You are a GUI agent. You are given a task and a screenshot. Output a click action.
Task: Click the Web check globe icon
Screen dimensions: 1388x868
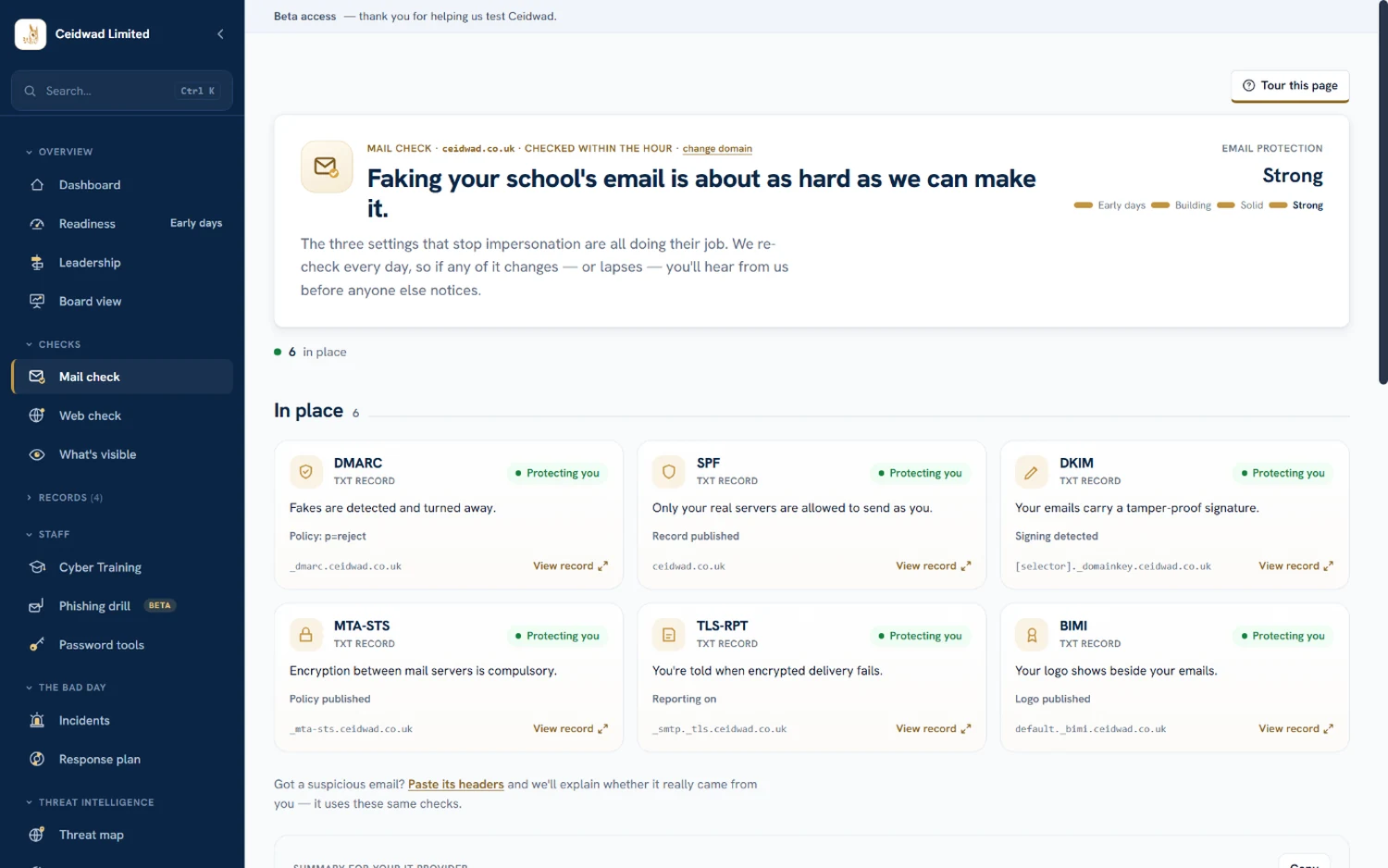click(37, 415)
